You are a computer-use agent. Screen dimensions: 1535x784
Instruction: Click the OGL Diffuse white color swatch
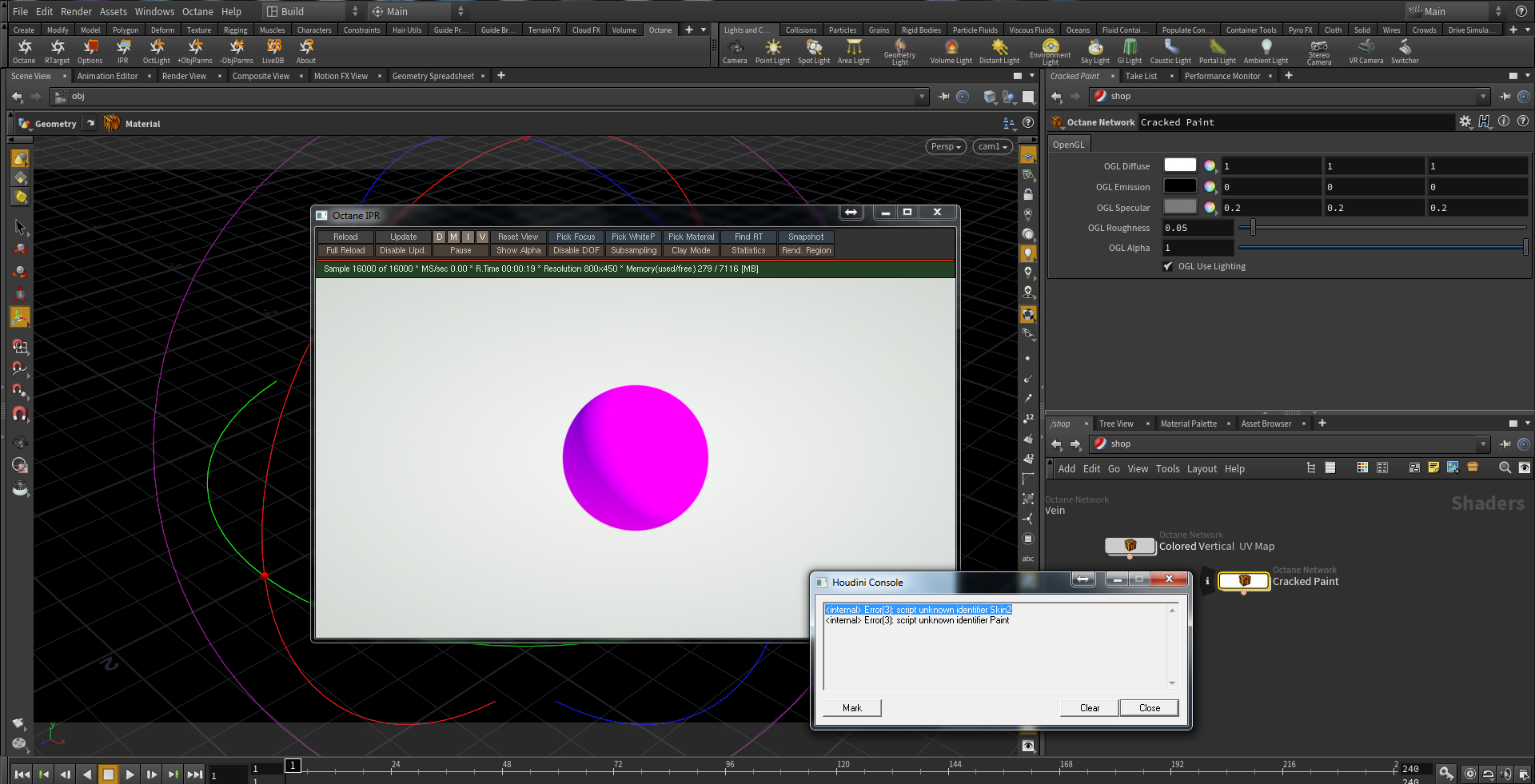(1179, 165)
